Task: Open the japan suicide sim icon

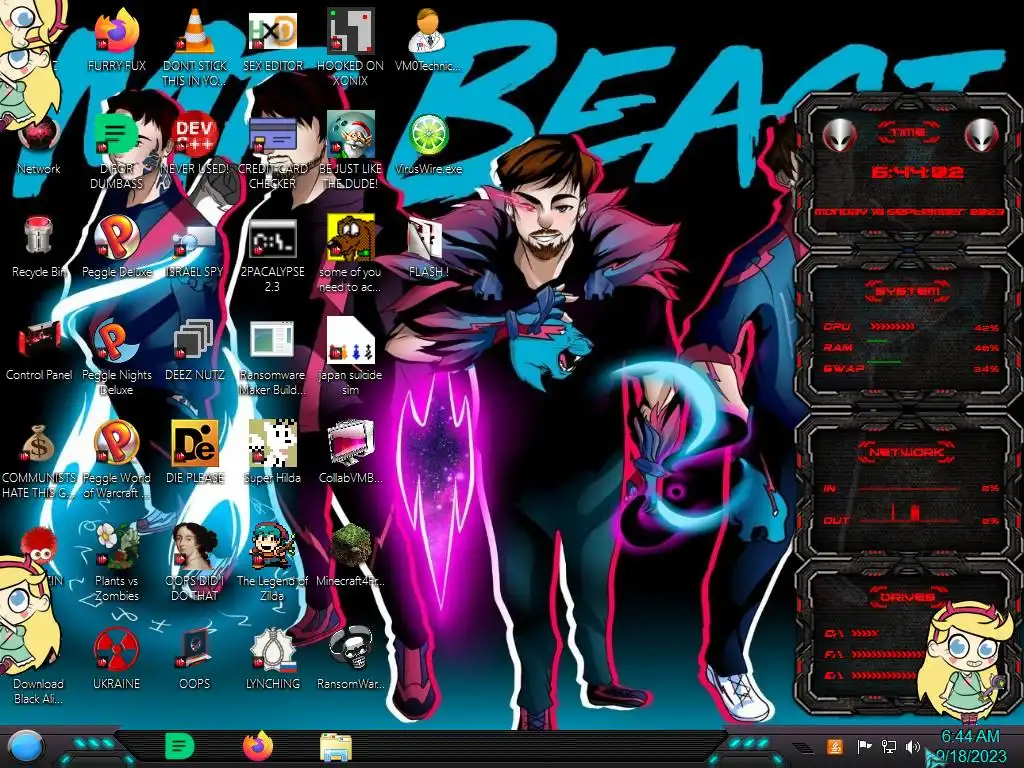Action: click(350, 341)
